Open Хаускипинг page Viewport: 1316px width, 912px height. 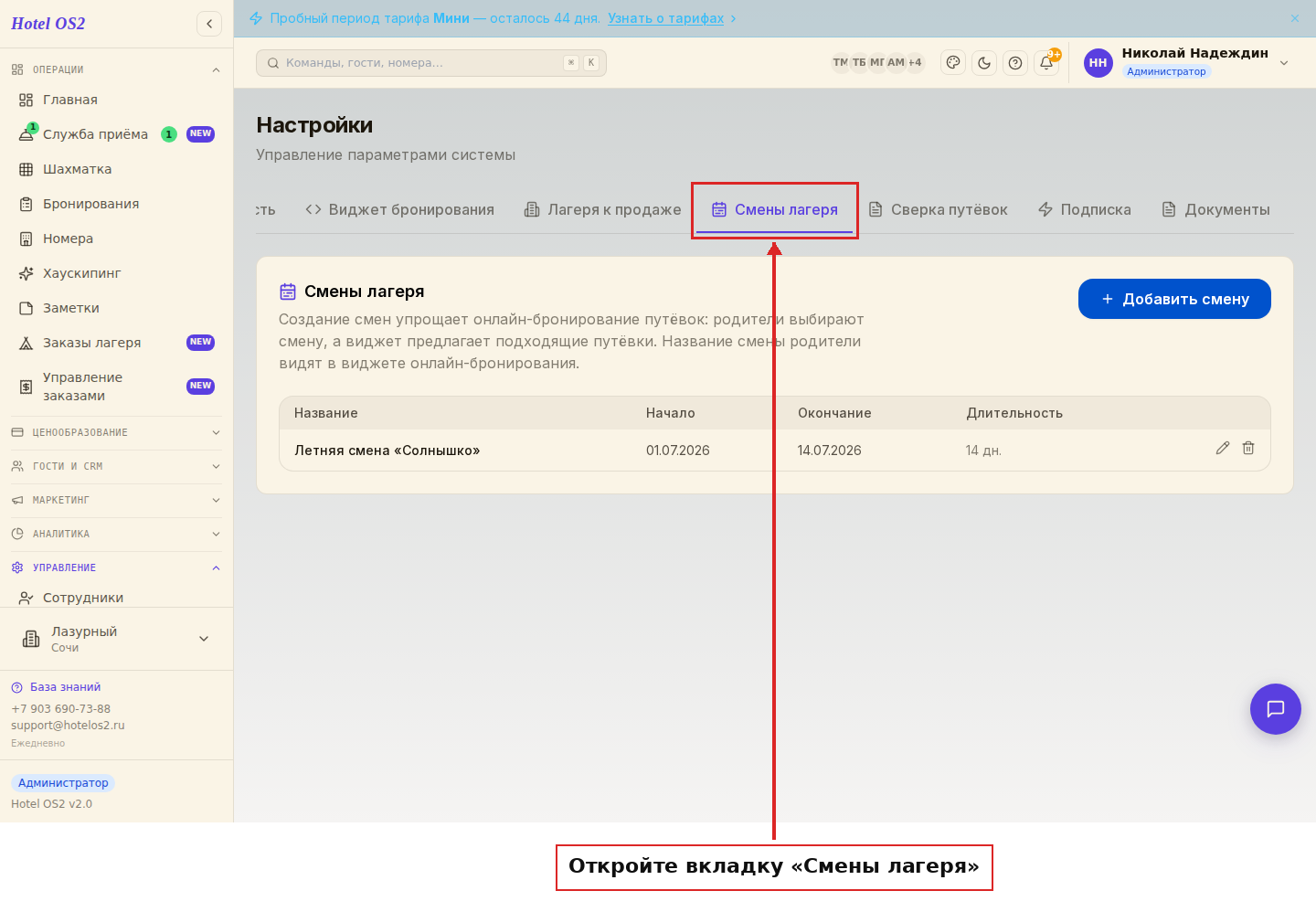(x=116, y=273)
